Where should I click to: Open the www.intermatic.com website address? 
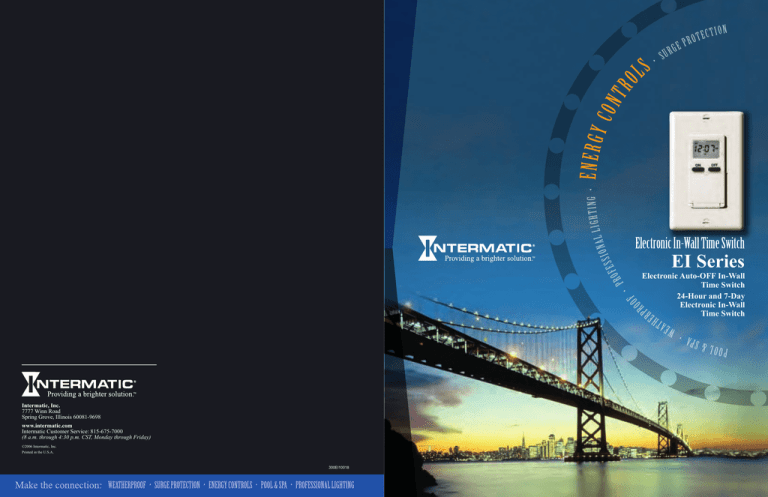tap(47, 426)
